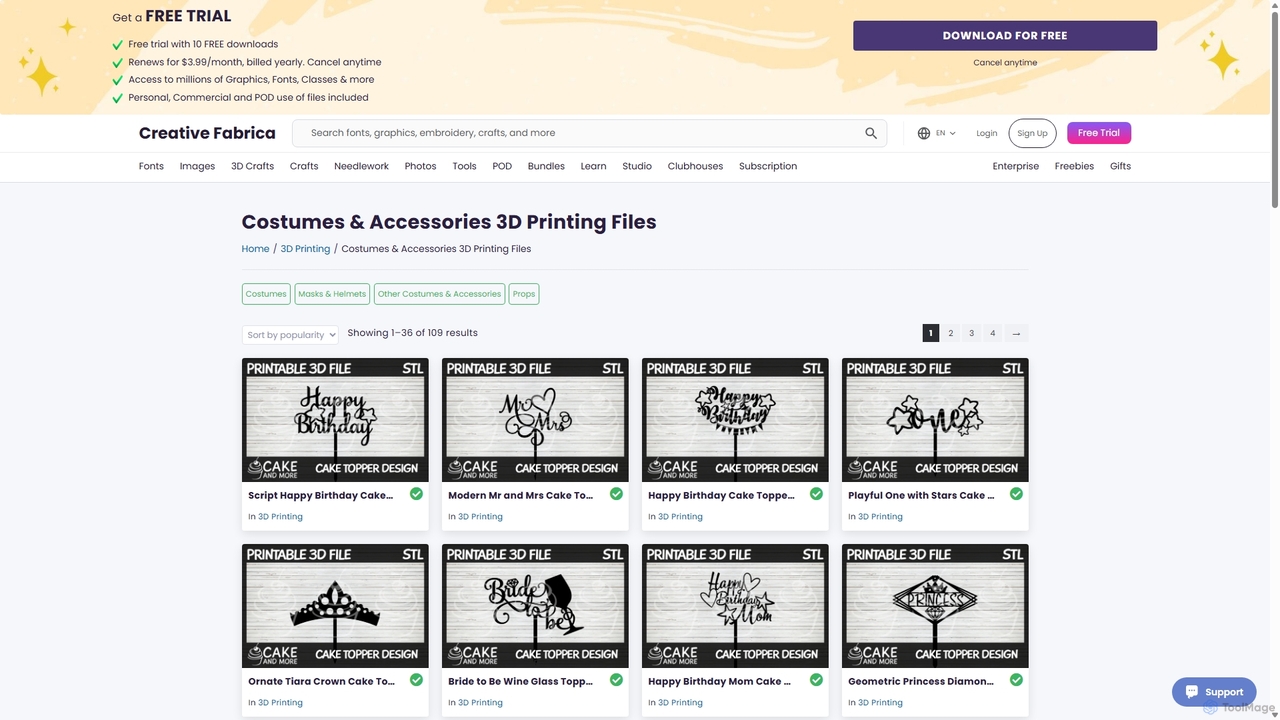The width and height of the screenshot is (1280, 720).
Task: Select current page 1 in pagination
Action: [931, 333]
